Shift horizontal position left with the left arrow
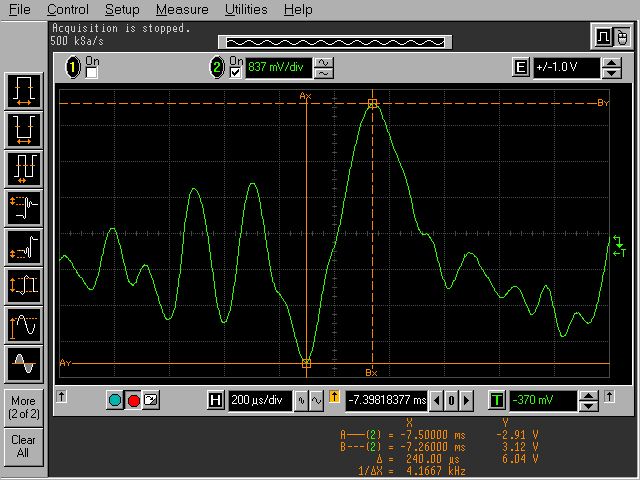Viewport: 640px width, 480px height. coord(436,400)
